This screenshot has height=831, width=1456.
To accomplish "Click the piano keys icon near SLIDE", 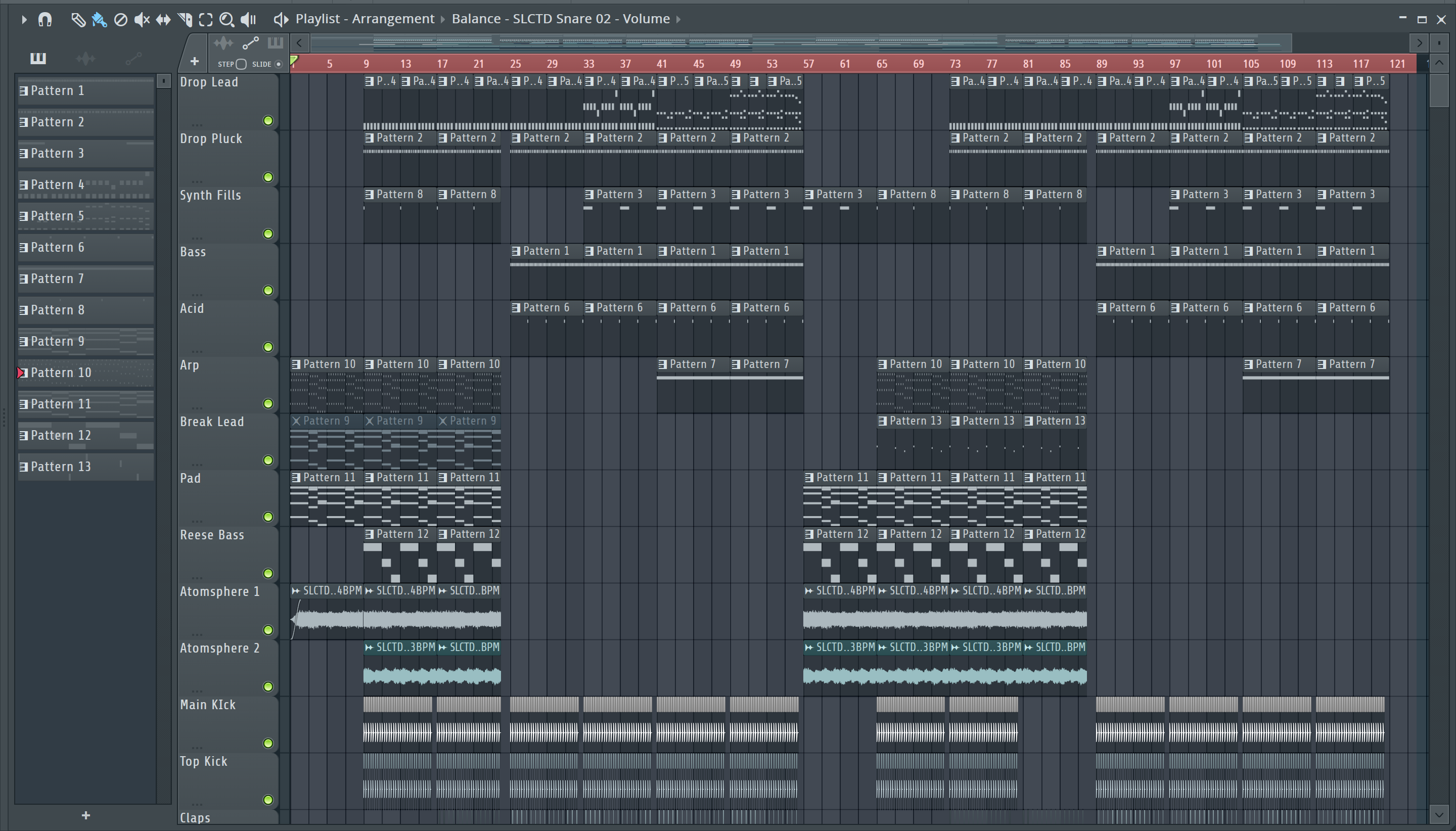I will (x=275, y=43).
